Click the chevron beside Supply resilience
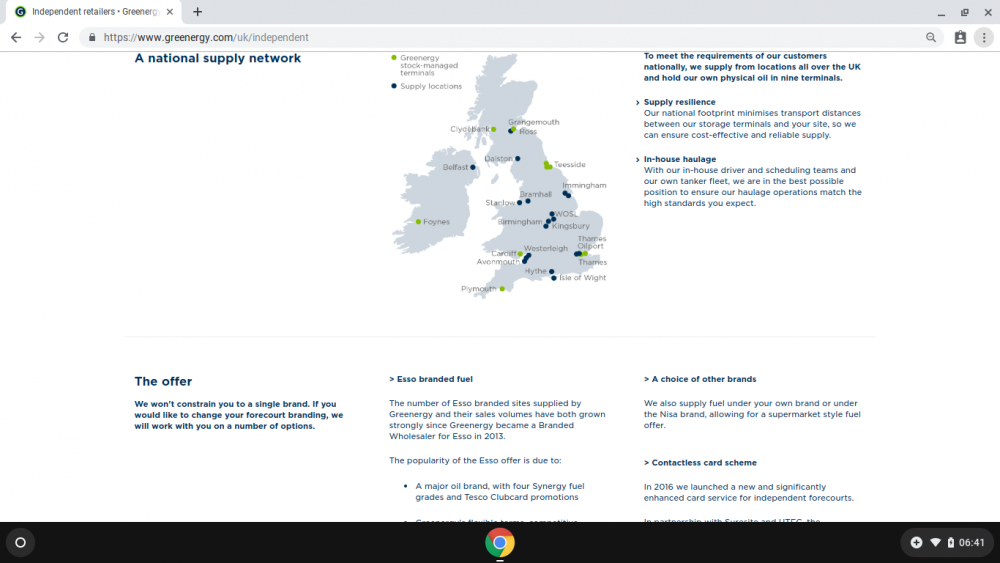 tap(637, 103)
